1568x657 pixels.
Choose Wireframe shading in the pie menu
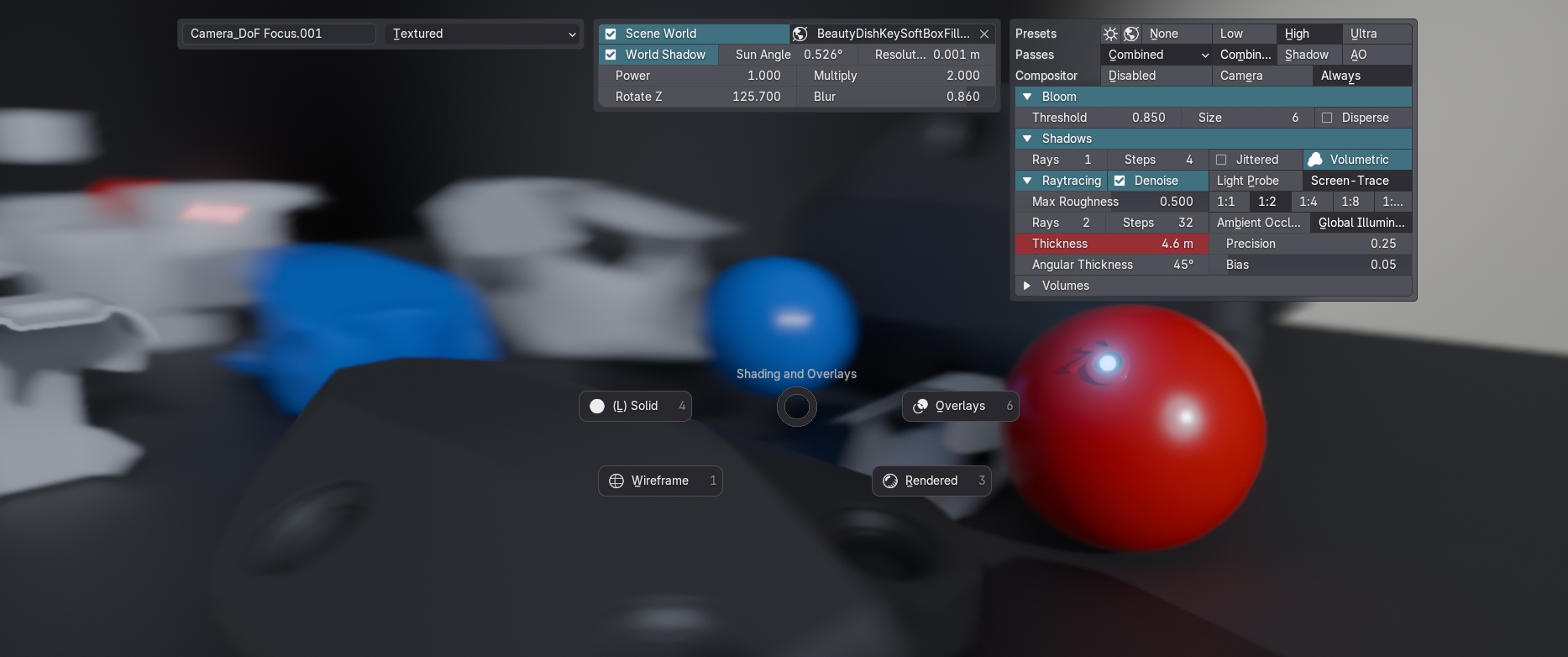660,481
